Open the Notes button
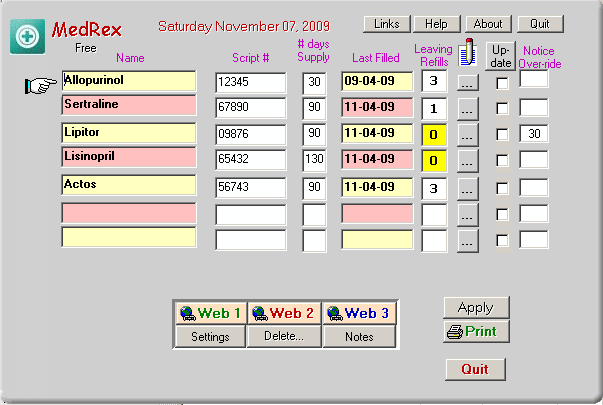603x405 pixels. pos(359,337)
